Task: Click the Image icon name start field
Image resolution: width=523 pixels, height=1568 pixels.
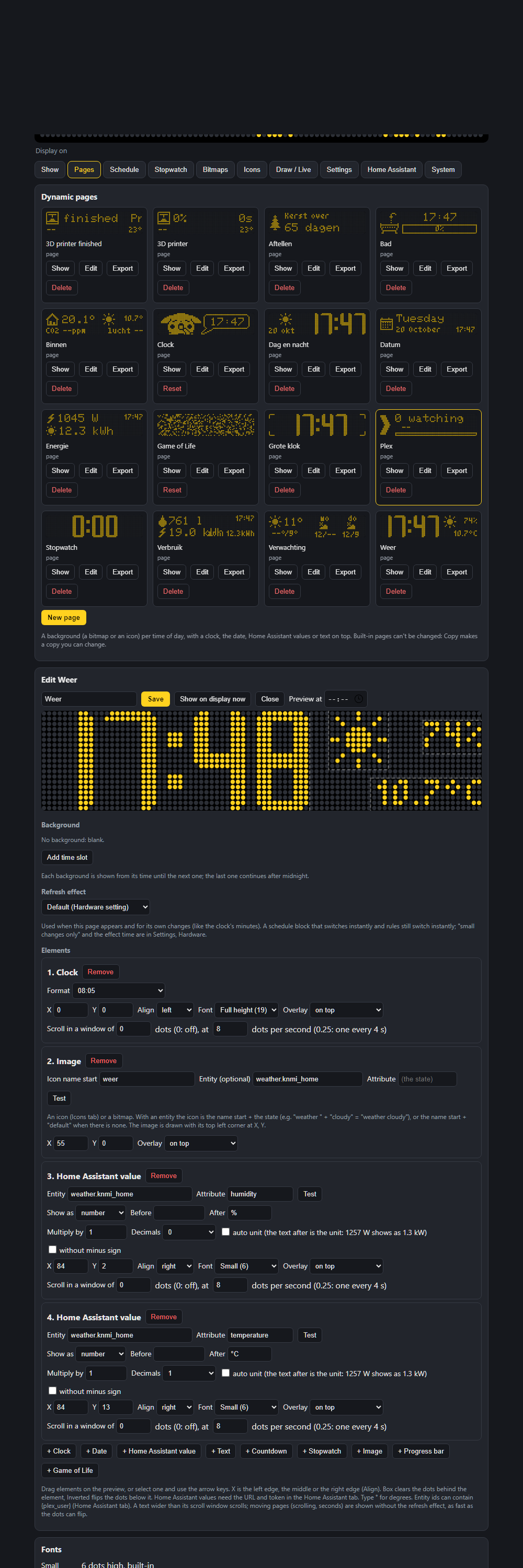Action: (x=147, y=1079)
